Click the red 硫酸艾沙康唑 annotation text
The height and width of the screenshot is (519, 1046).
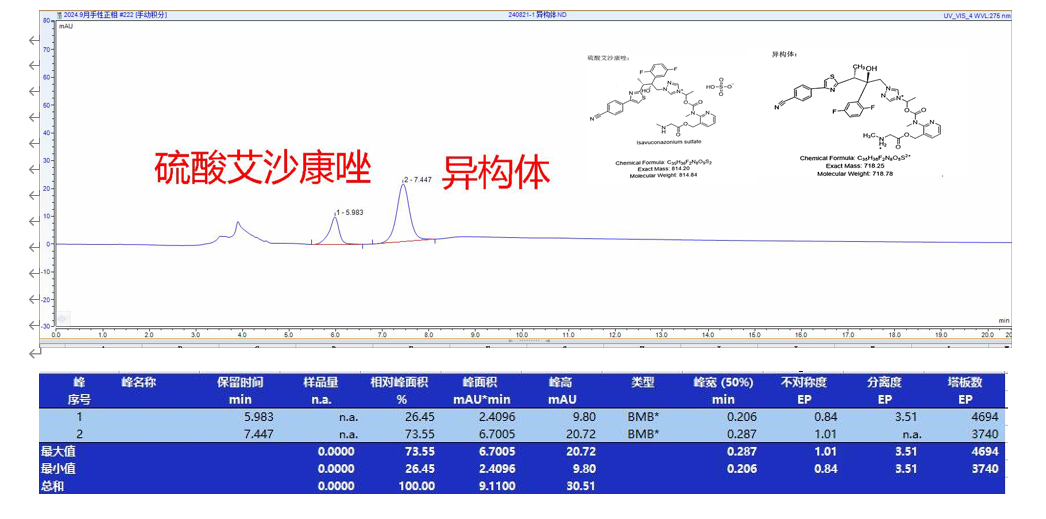263,169
